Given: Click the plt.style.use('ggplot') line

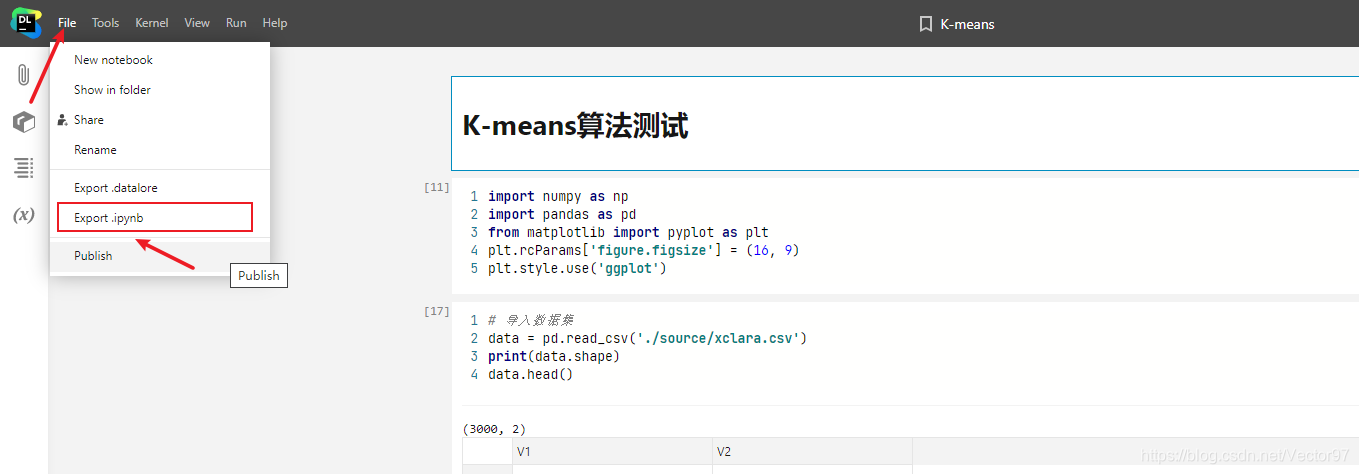Looking at the screenshot, I should pyautogui.click(x=577, y=269).
